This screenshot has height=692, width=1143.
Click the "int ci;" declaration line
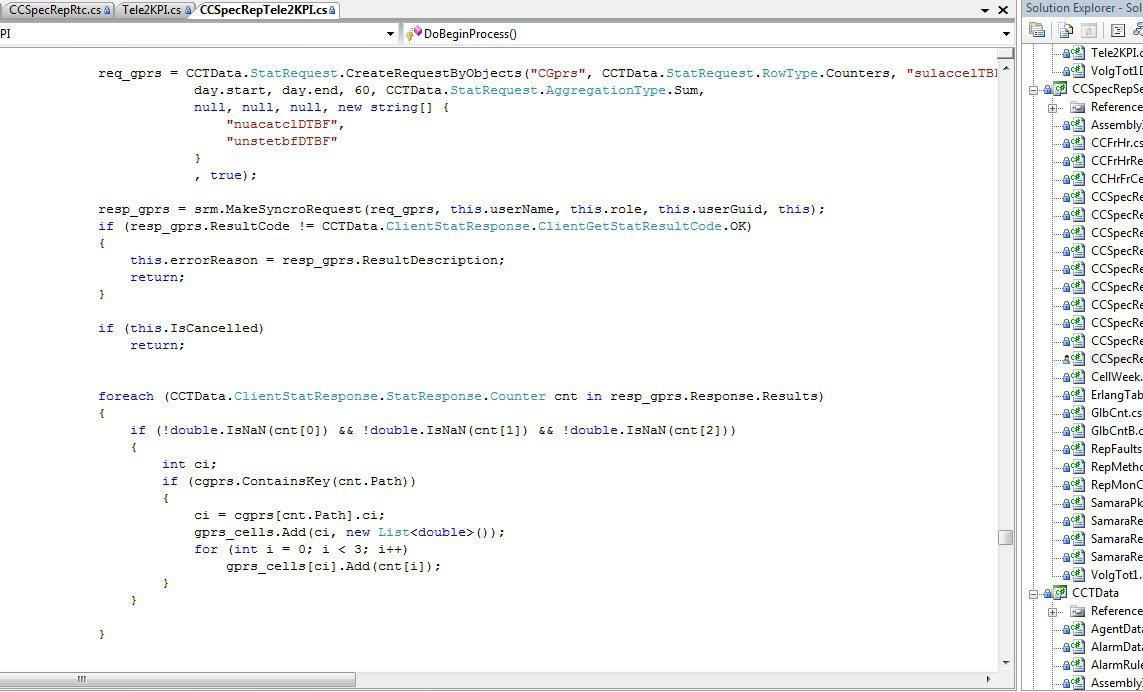(190, 464)
